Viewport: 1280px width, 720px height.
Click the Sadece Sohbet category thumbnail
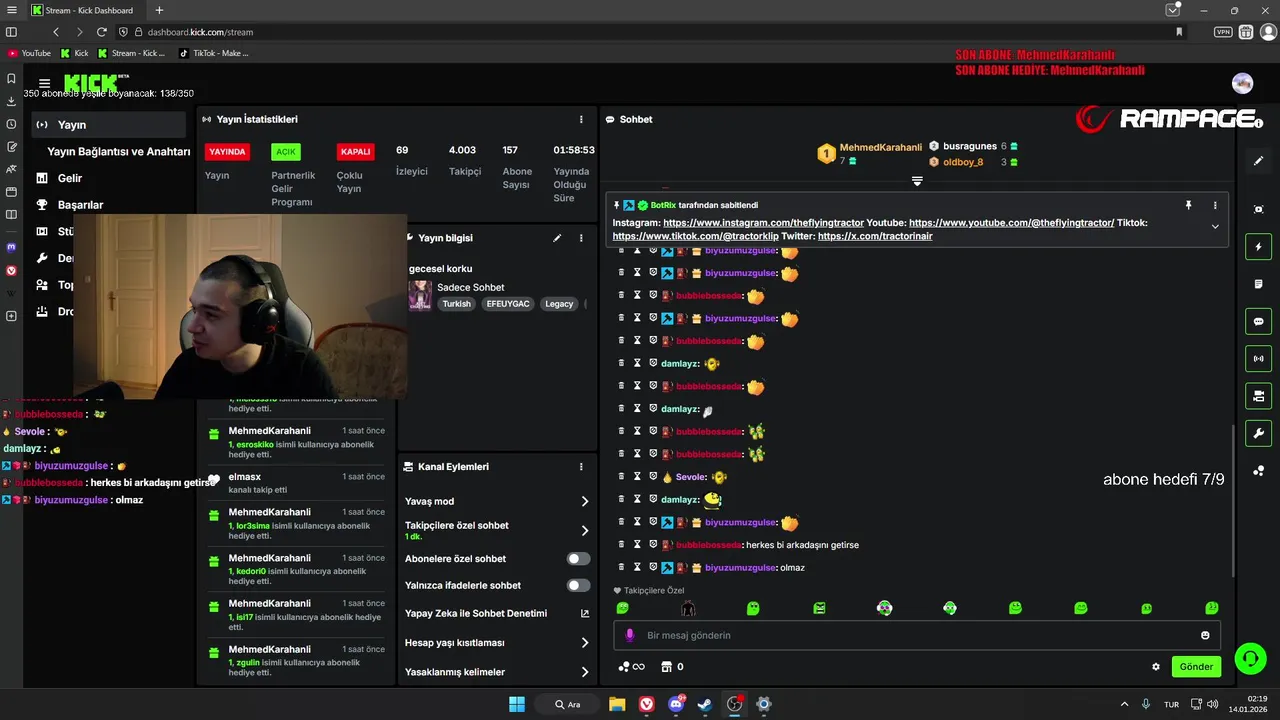coord(420,295)
